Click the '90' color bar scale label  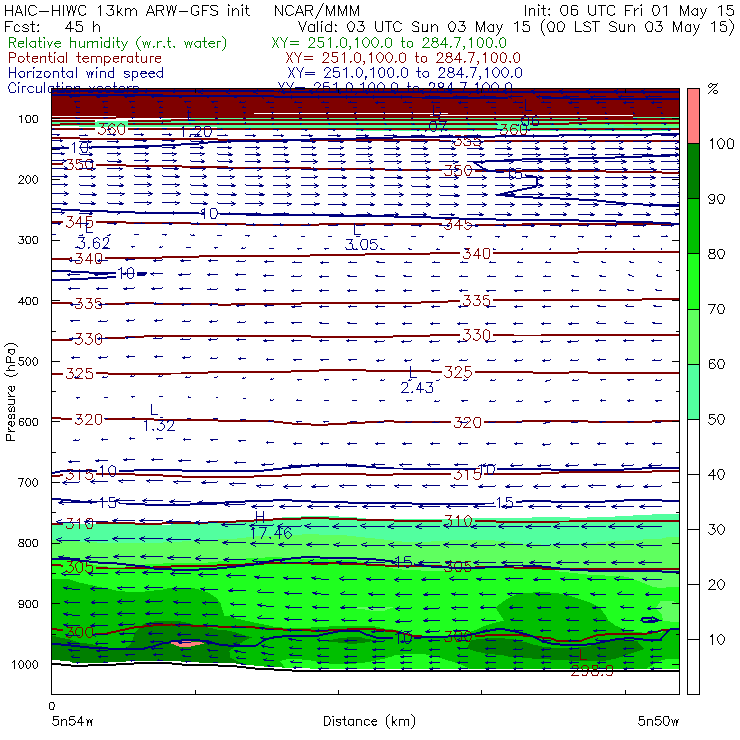[716, 199]
